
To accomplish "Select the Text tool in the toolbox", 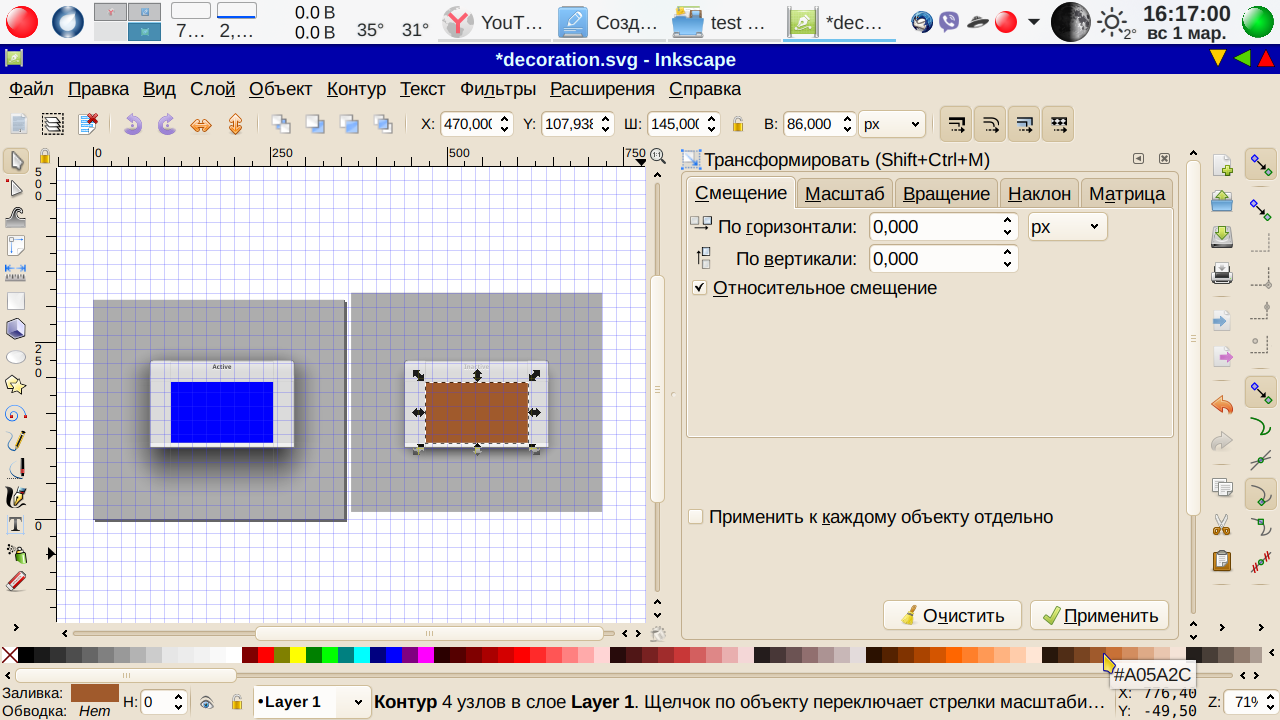I will click(15, 525).
